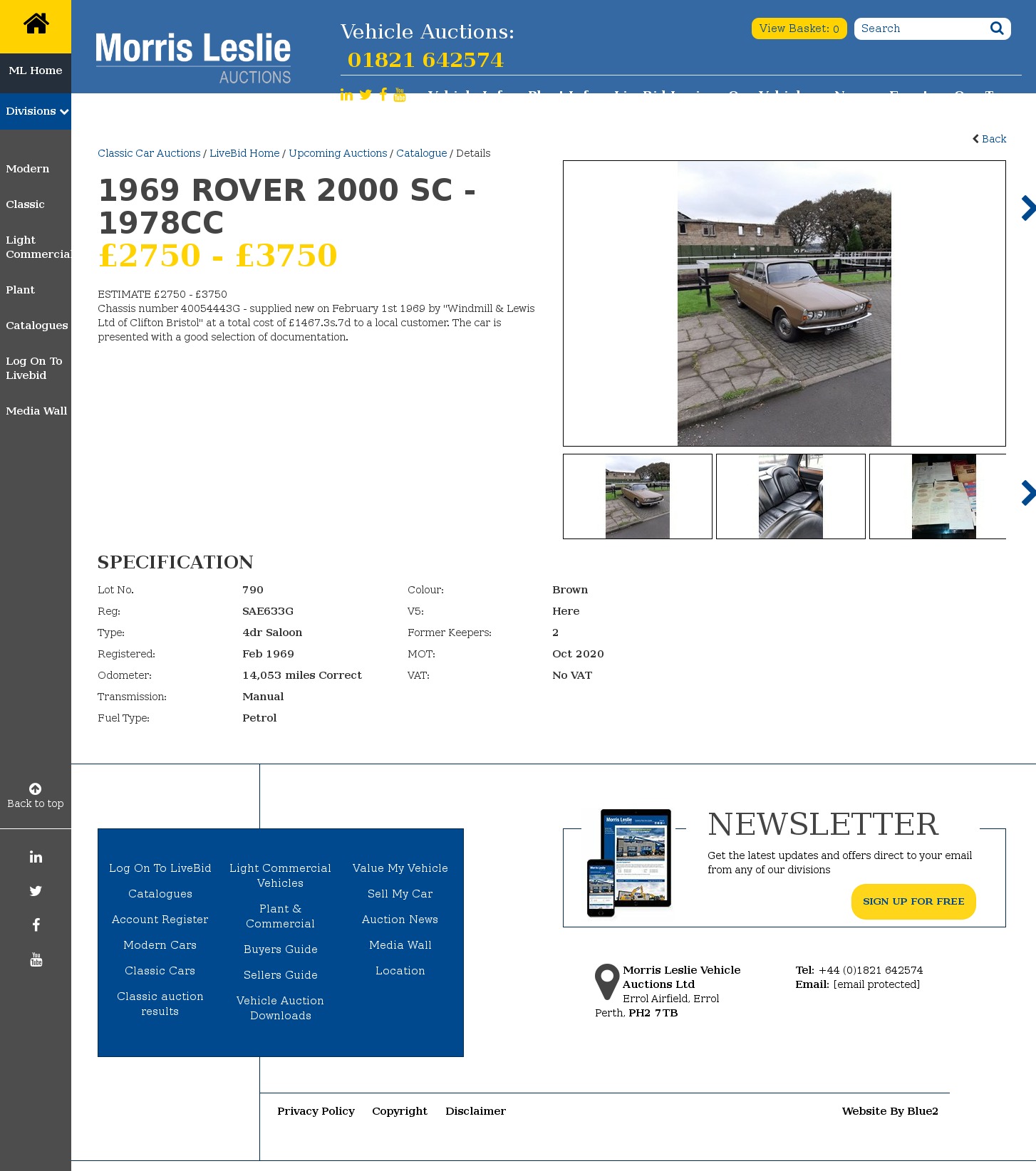Screen dimensions: 1036x1171
Task: Click the main Rover car photo
Action: pos(784,303)
